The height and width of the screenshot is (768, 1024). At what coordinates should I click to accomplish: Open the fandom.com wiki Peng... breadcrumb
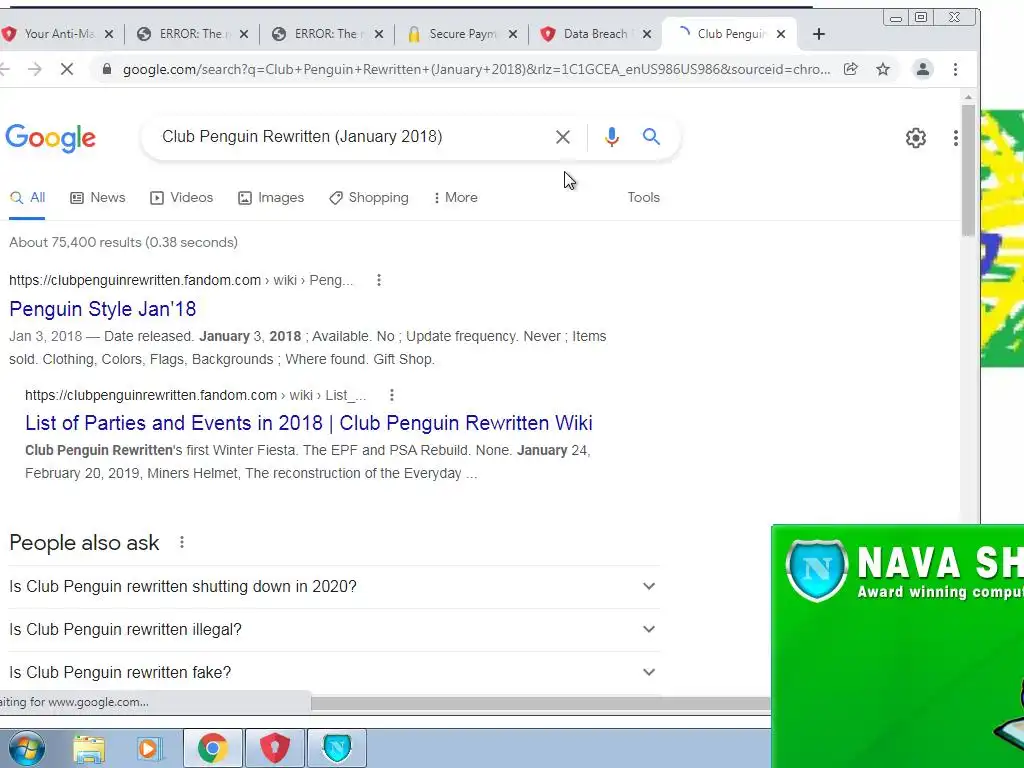pos(181,280)
